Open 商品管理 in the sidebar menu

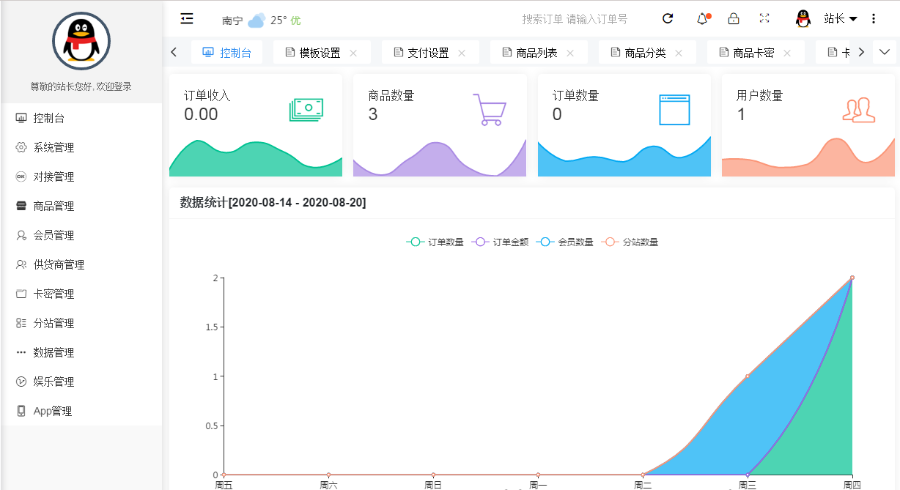tap(54, 206)
